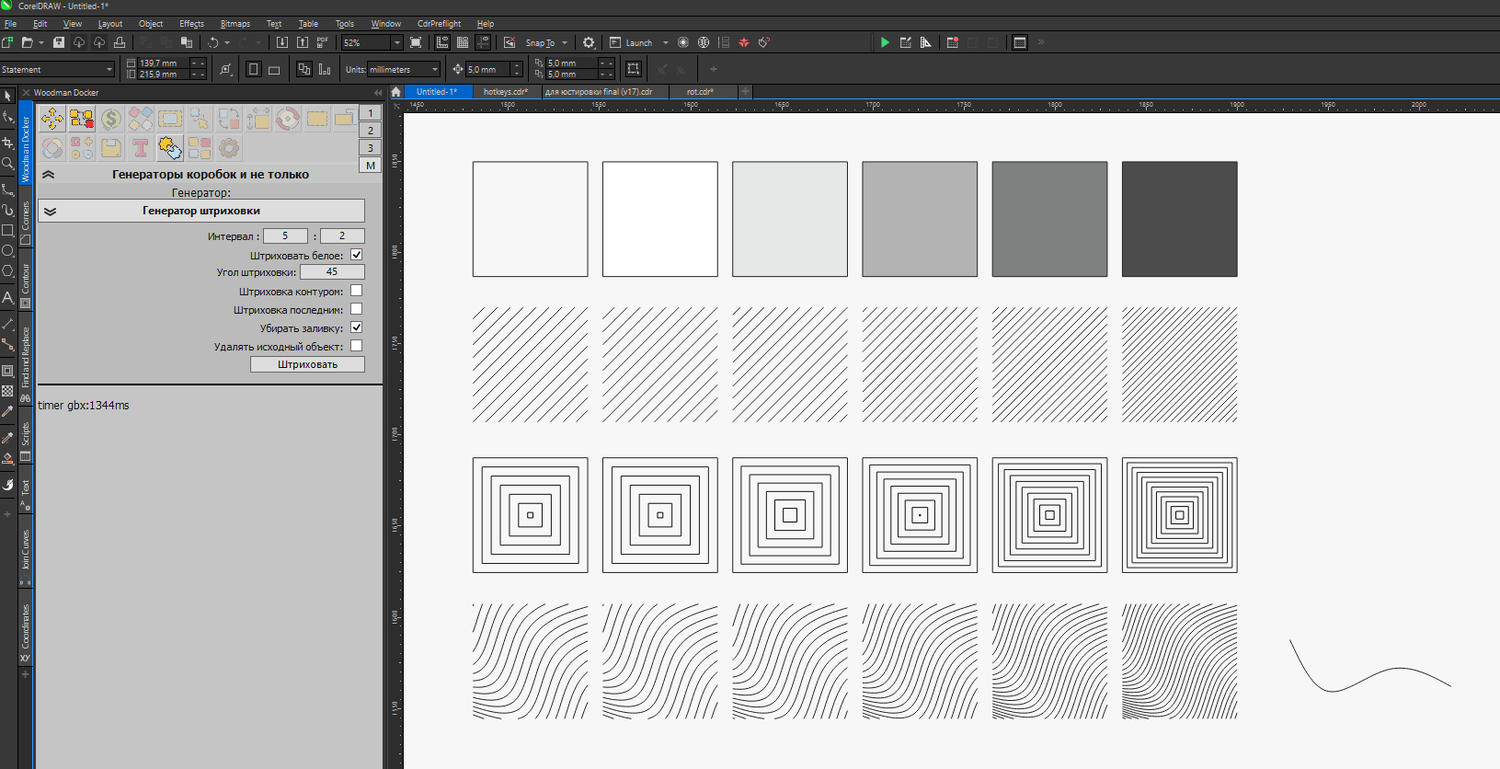1500x769 pixels.
Task: Select Portrait page orientation icon
Action: coord(253,69)
